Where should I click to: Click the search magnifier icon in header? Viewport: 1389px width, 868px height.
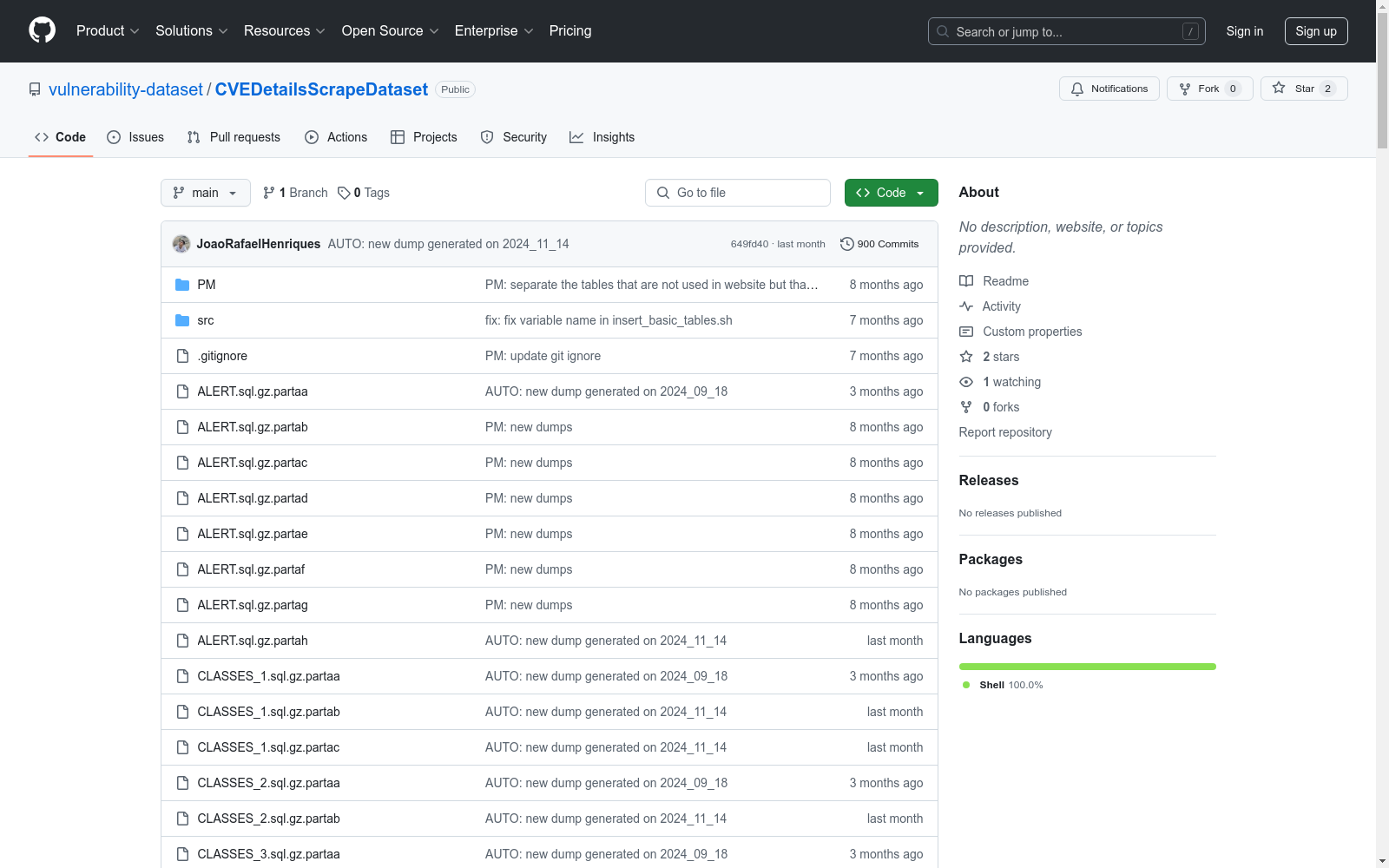(x=943, y=31)
